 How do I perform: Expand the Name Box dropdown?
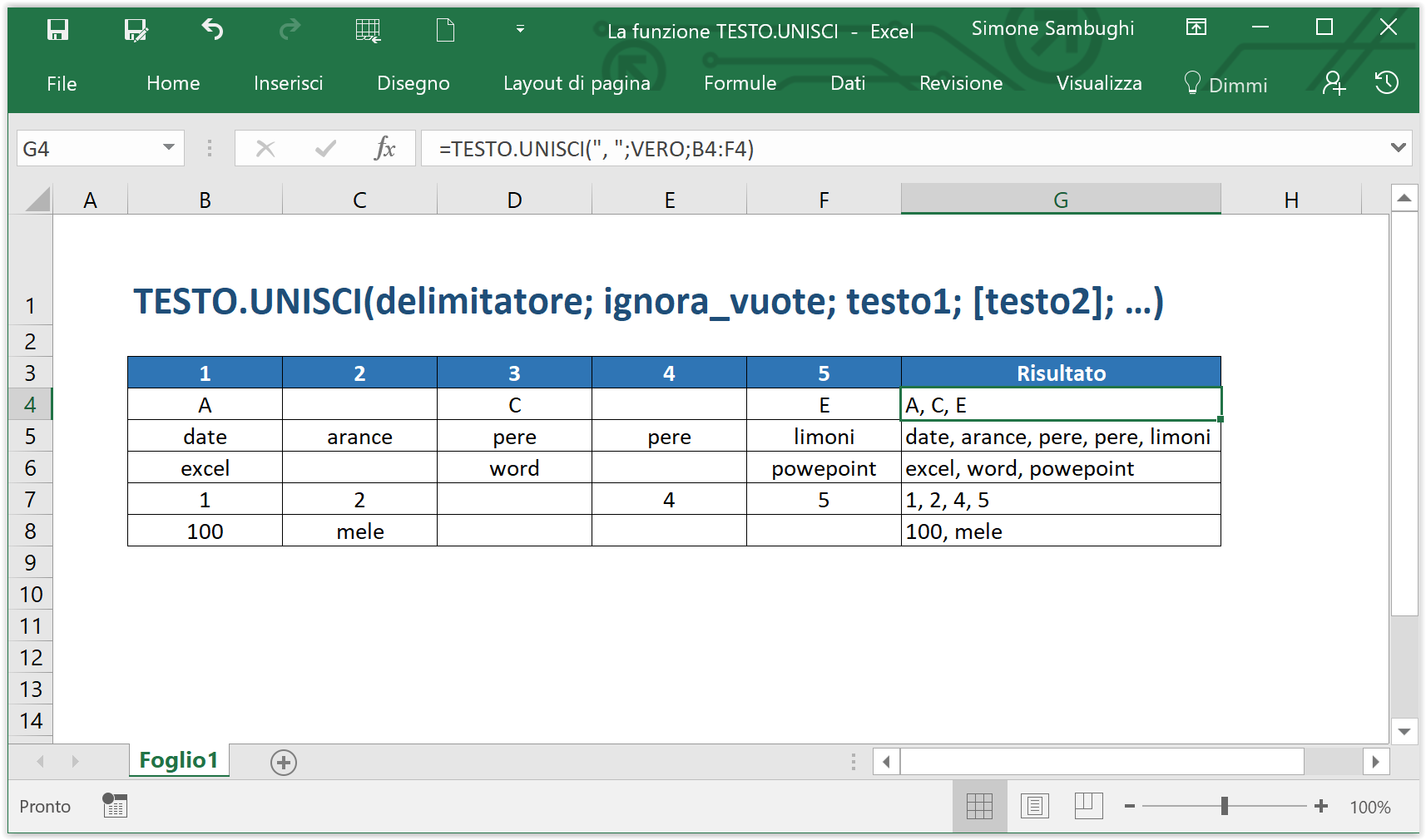169,148
